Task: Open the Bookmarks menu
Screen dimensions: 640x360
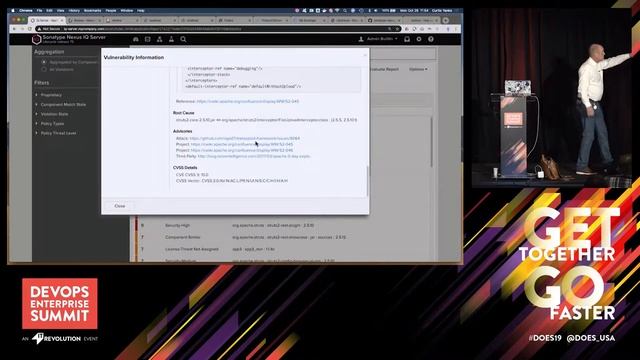Action: 92,11
